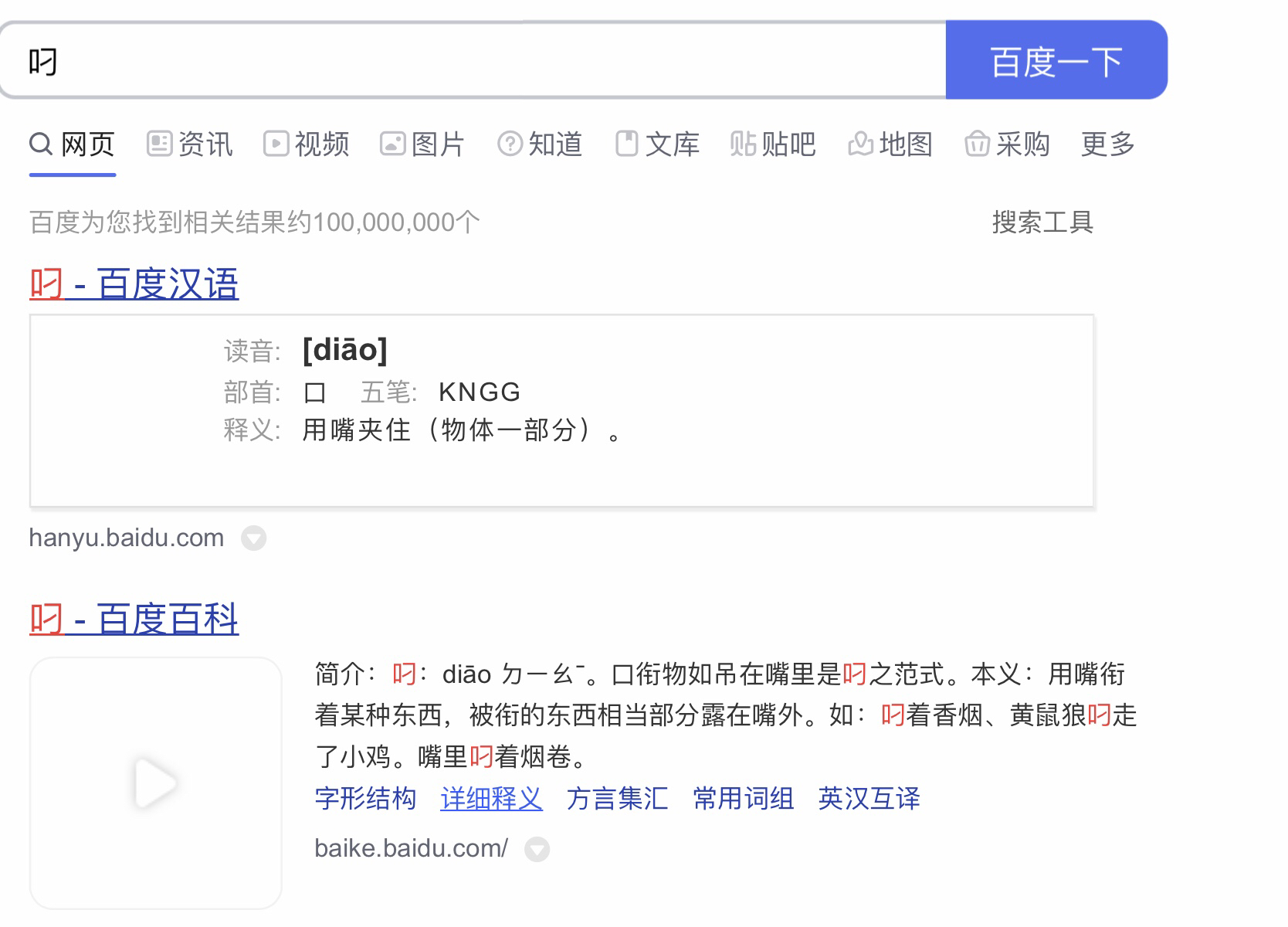Viewport: 1288px width, 927px height.
Task: Open the 更多 more categories menu
Action: pyautogui.click(x=1107, y=144)
